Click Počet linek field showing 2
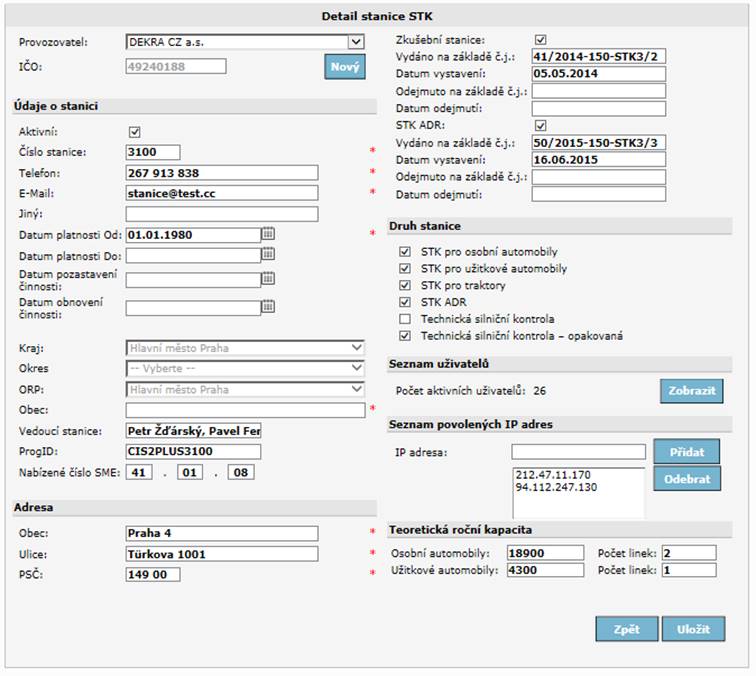The width and height of the screenshot is (756, 676). pyautogui.click(x=689, y=553)
